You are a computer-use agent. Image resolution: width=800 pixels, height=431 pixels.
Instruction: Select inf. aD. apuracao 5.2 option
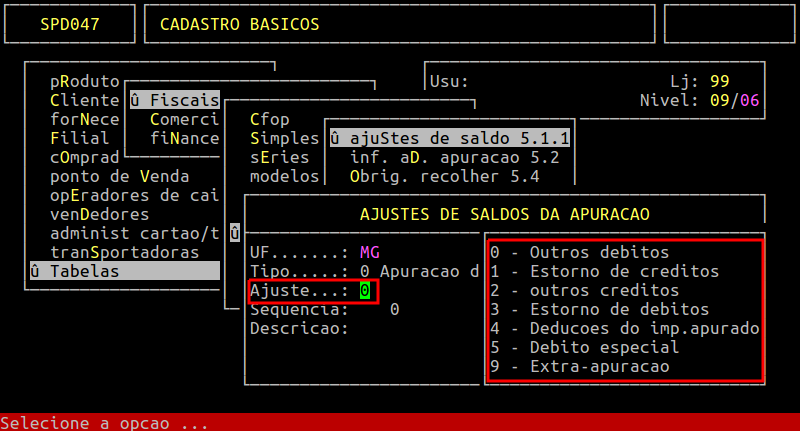[x=454, y=157]
